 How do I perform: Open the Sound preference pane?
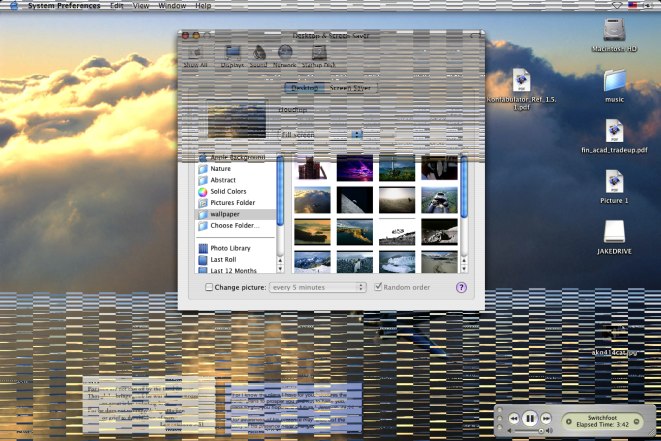click(x=259, y=54)
